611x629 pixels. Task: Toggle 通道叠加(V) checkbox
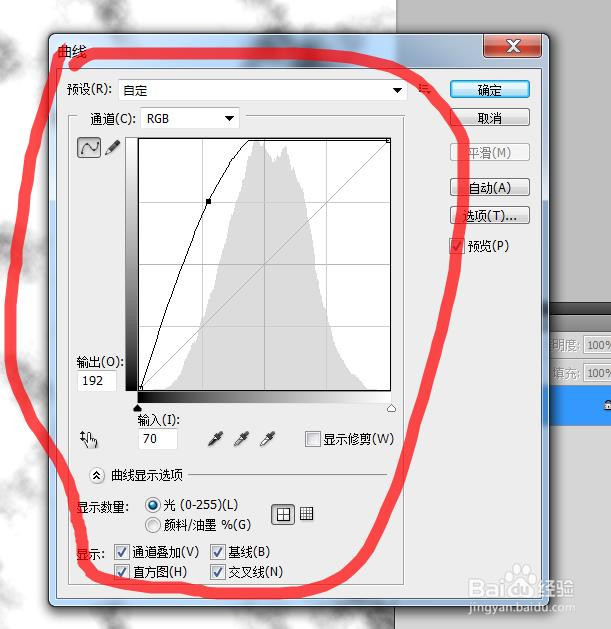(122, 552)
